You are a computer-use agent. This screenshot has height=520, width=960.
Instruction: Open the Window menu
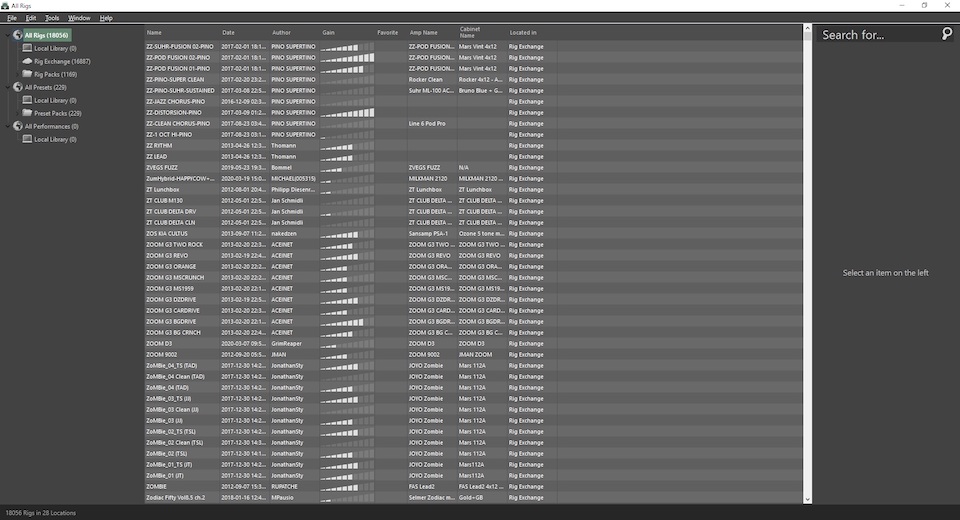[79, 18]
